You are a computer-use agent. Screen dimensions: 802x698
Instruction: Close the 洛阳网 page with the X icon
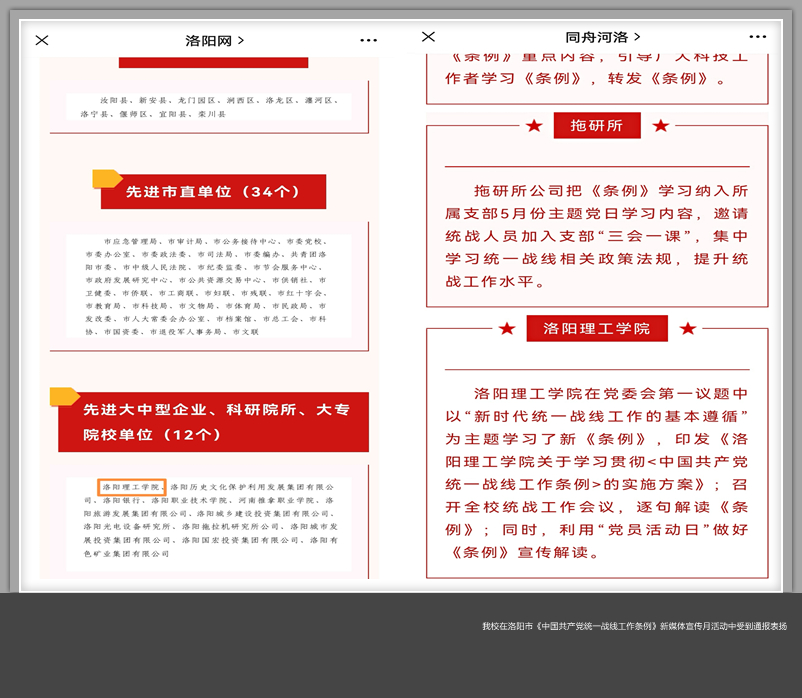(42, 40)
